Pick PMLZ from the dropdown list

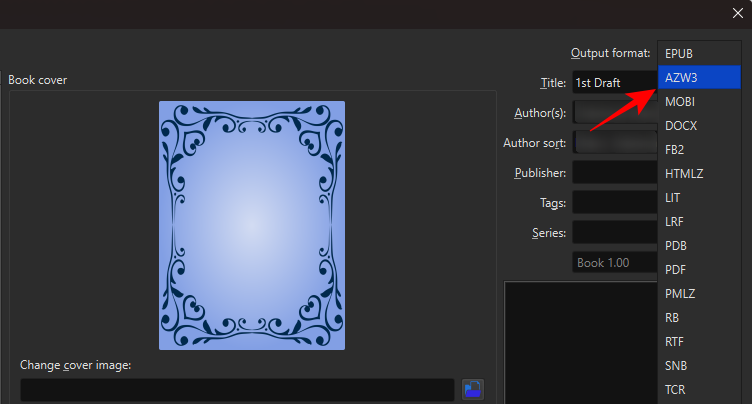(699, 294)
